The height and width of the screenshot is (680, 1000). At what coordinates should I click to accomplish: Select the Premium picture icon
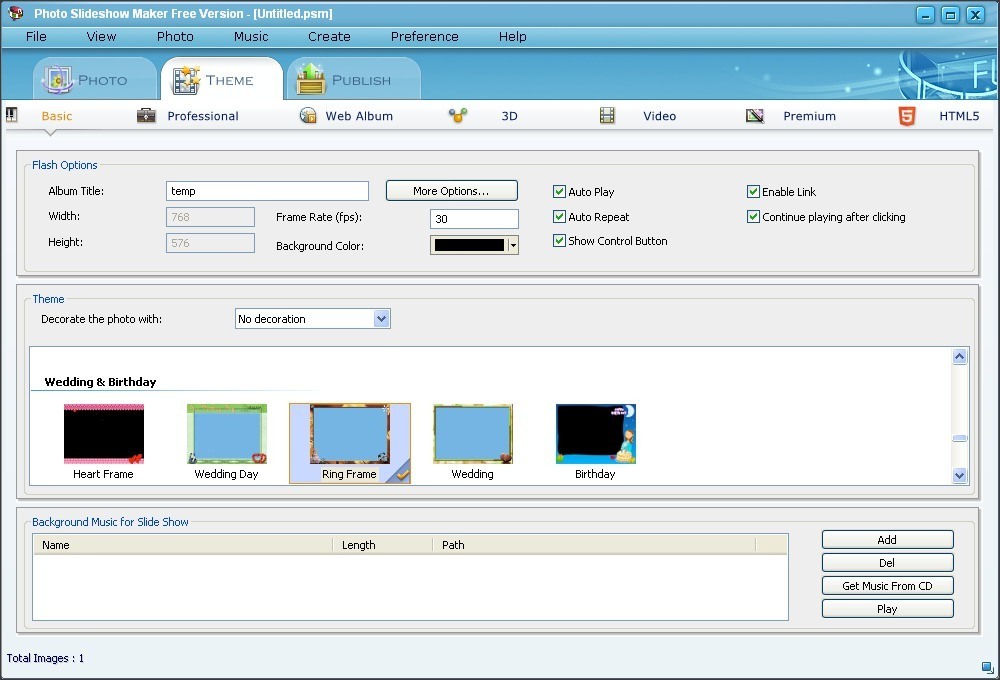756,116
